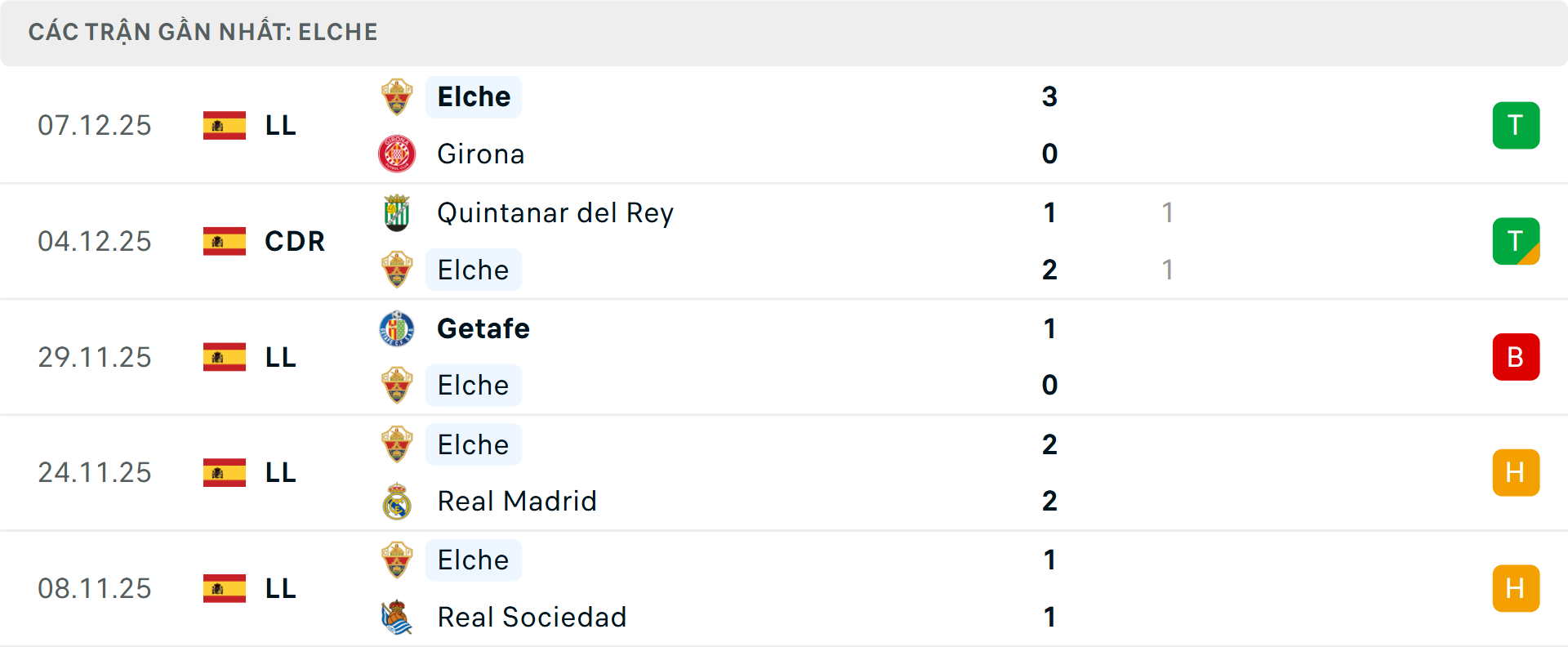Click the CDR competition label
Image resolution: width=1568 pixels, height=647 pixels.
(295, 241)
